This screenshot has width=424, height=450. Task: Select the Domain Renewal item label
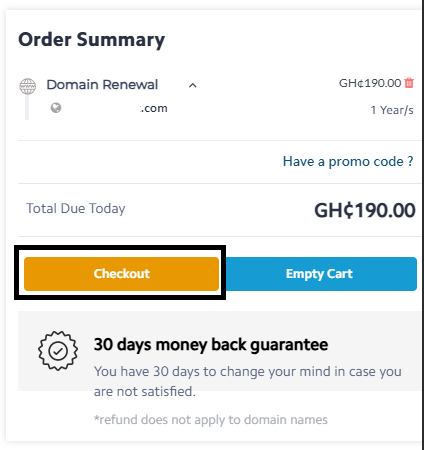coord(102,85)
